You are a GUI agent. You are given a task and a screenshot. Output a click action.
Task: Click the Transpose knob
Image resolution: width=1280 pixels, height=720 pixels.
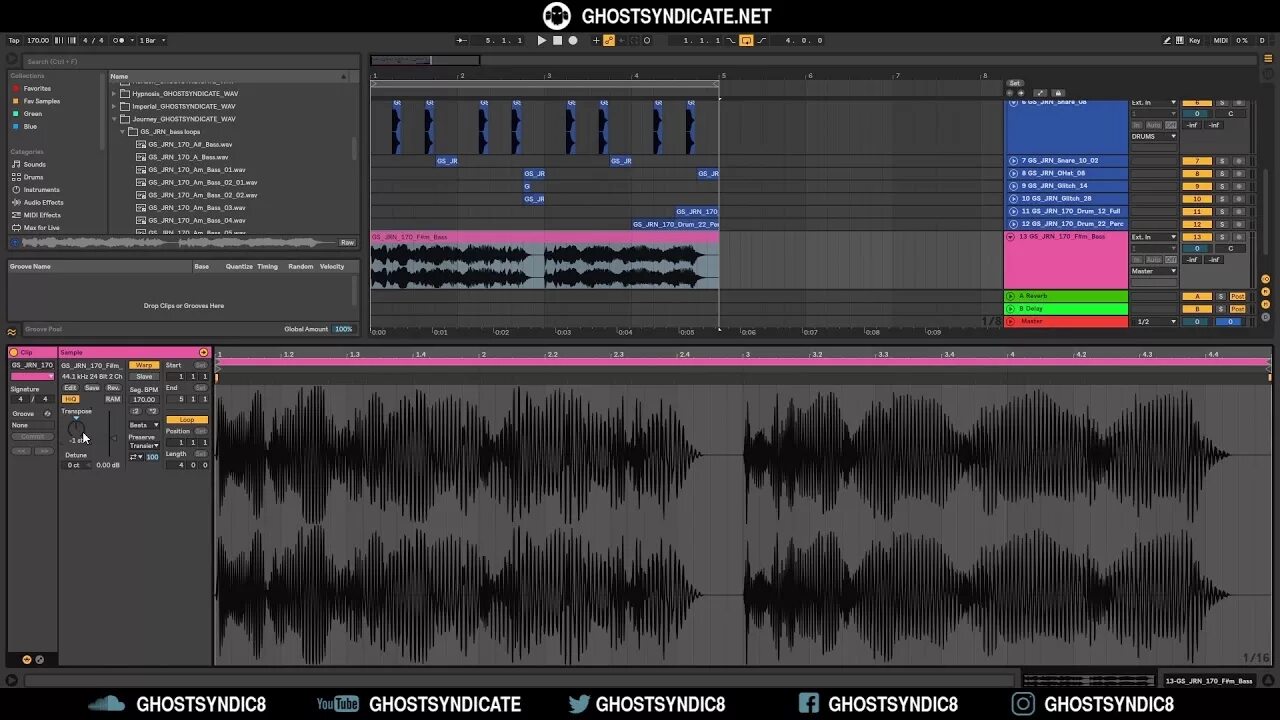point(76,428)
